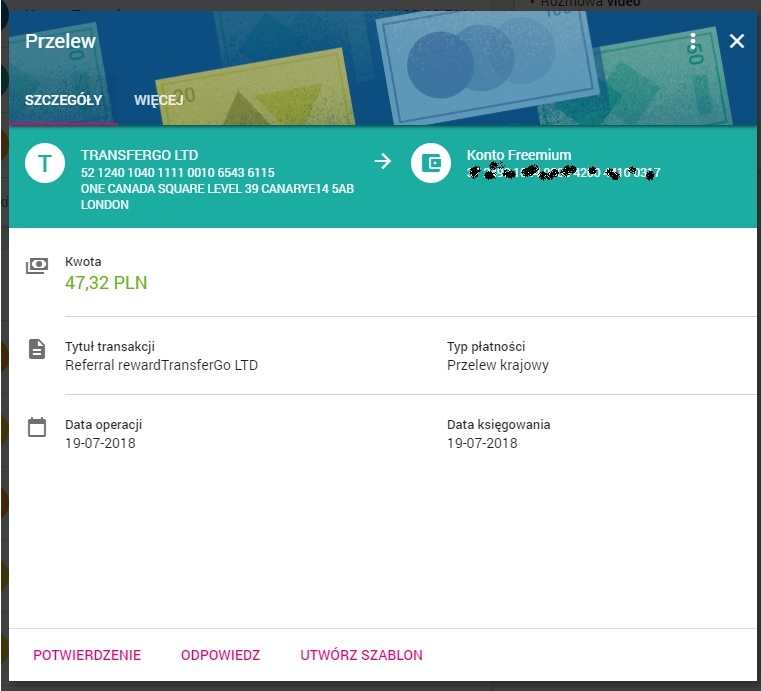This screenshot has height=691, width=761.
Task: Select the address line ONE CANADA SQUARE LEVEL 39
Action: (217, 189)
